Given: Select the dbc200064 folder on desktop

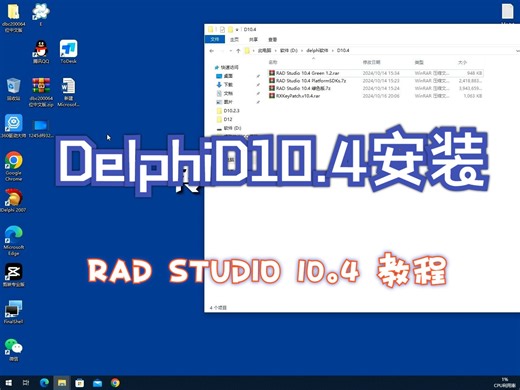Looking at the screenshot, I should [x=14, y=17].
